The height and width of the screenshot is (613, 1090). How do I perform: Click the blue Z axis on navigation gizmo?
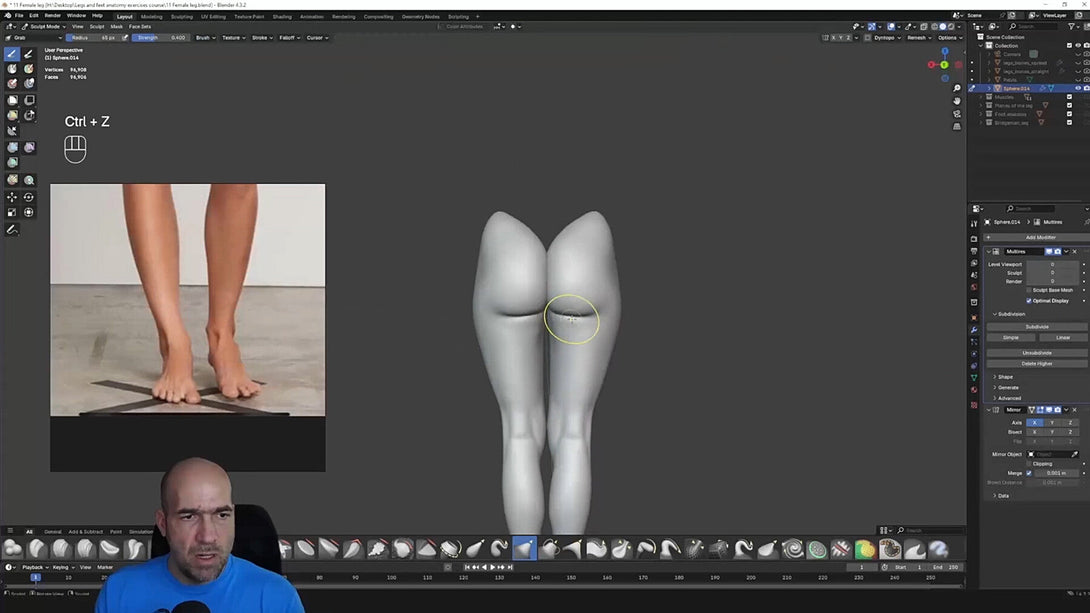(945, 51)
